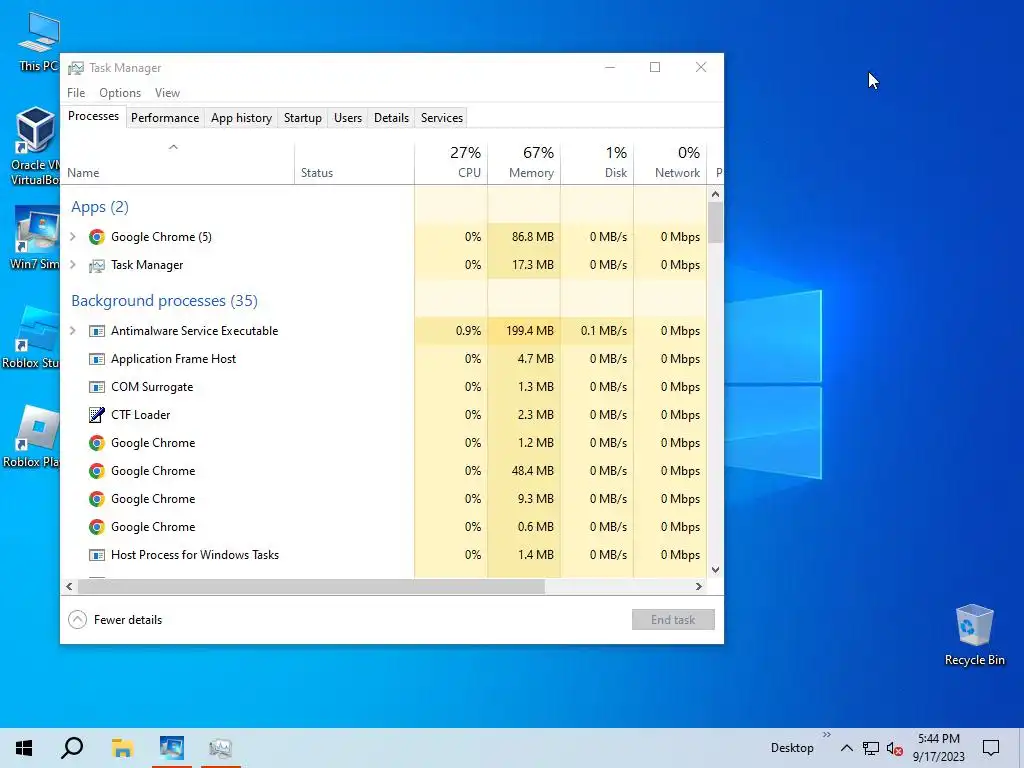Open the notification center icon
The height and width of the screenshot is (768, 1024).
coord(991,748)
